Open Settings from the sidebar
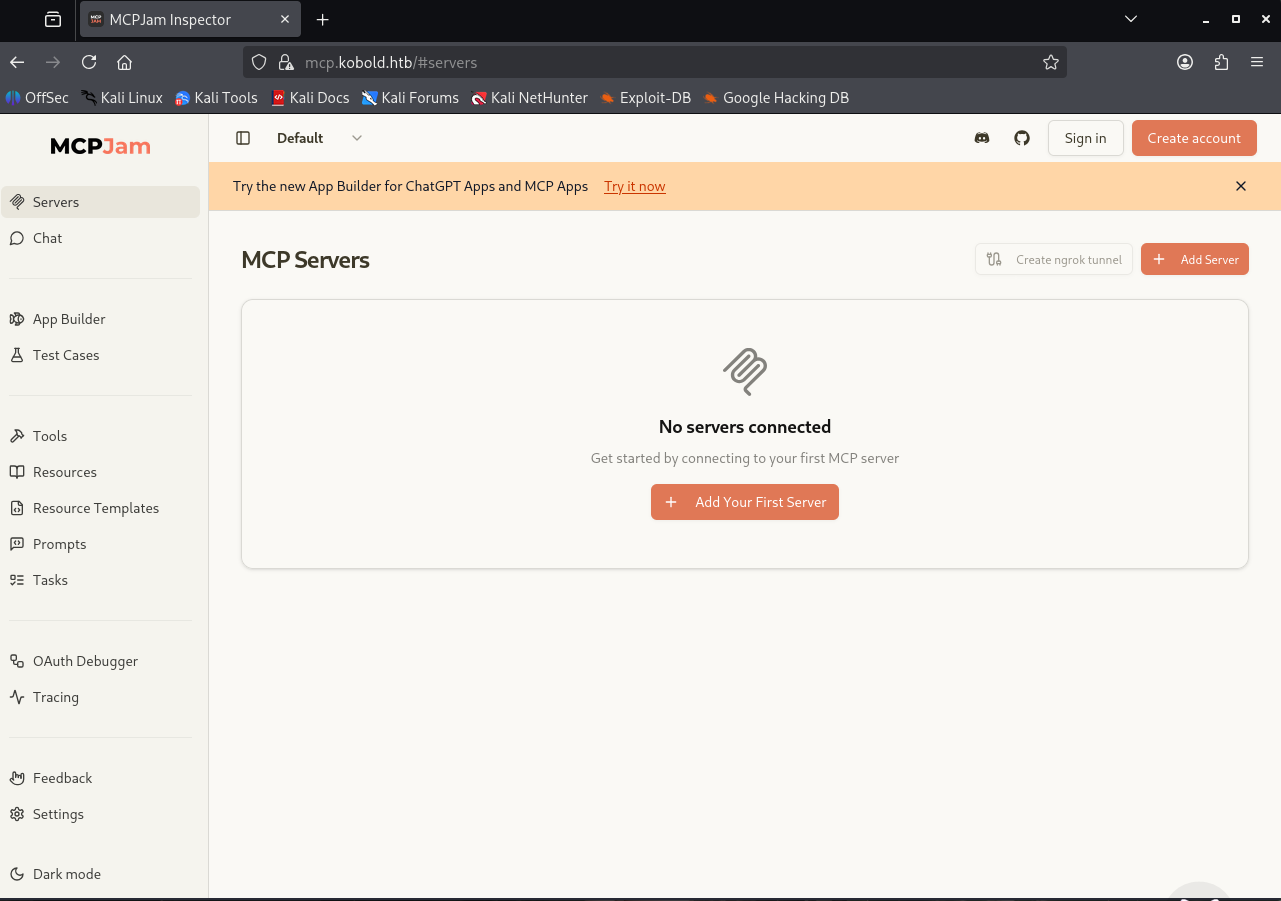Viewport: 1281px width, 901px height. [x=58, y=814]
